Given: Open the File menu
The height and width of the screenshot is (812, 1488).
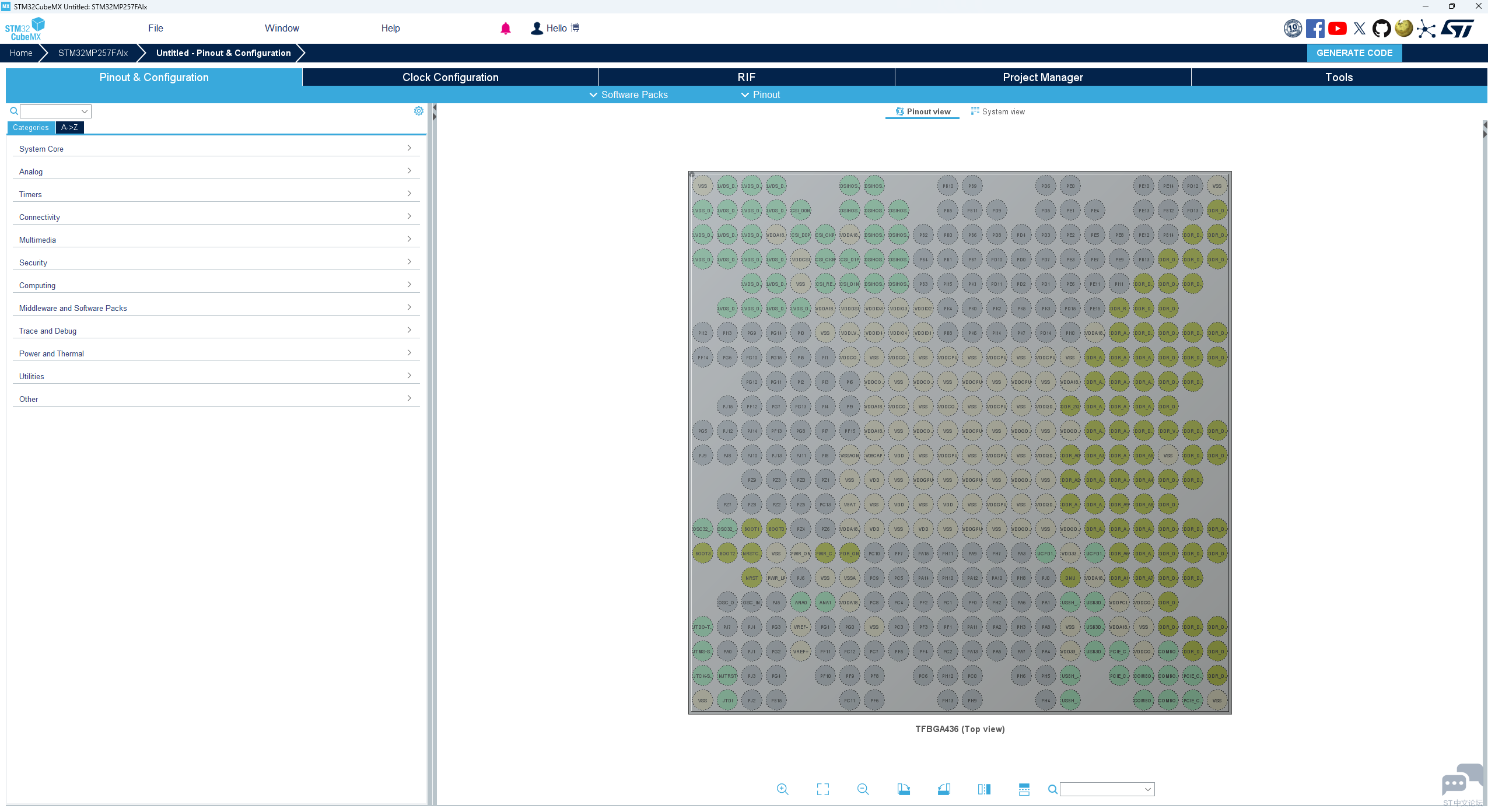Looking at the screenshot, I should 156,28.
